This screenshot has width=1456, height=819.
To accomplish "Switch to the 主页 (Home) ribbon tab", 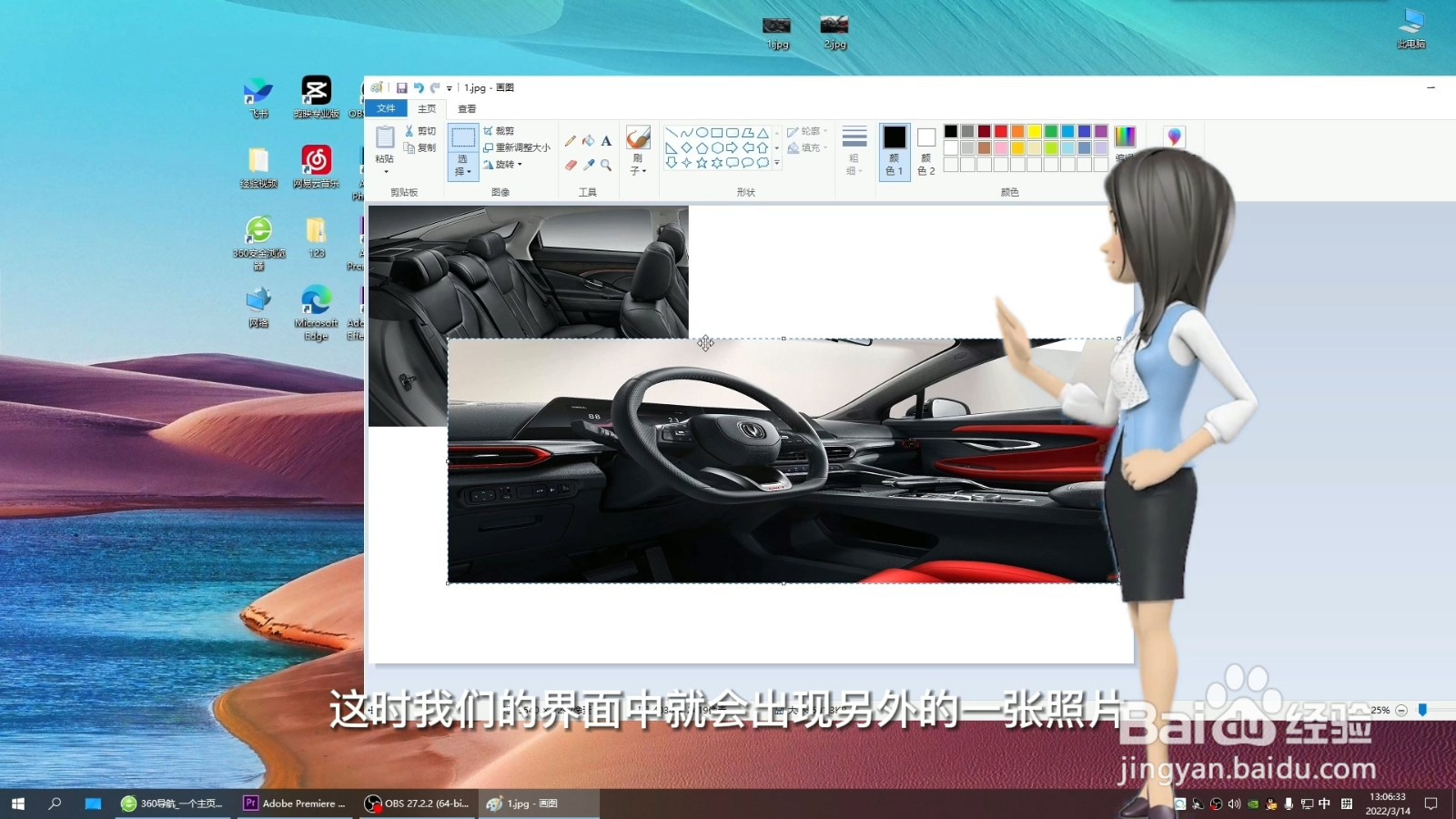I will (427, 108).
